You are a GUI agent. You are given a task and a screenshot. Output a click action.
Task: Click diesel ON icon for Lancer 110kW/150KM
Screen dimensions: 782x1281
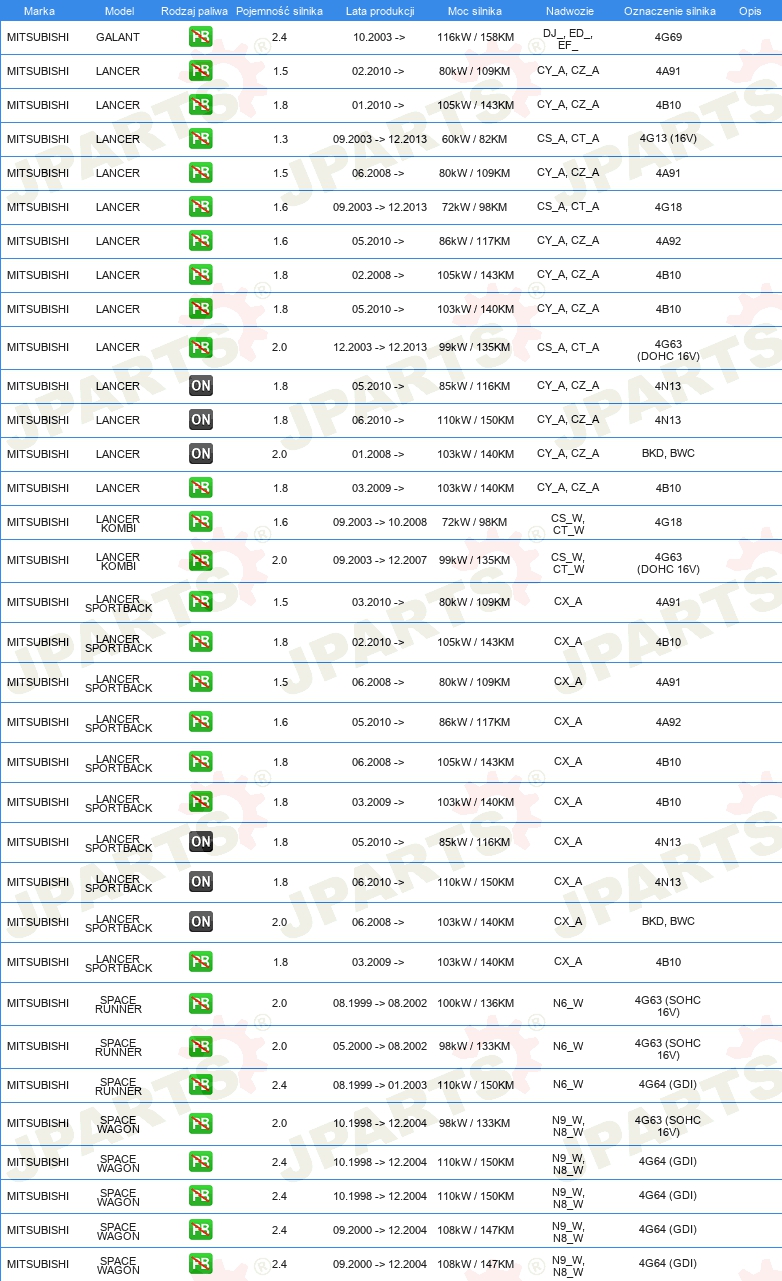pos(201,420)
